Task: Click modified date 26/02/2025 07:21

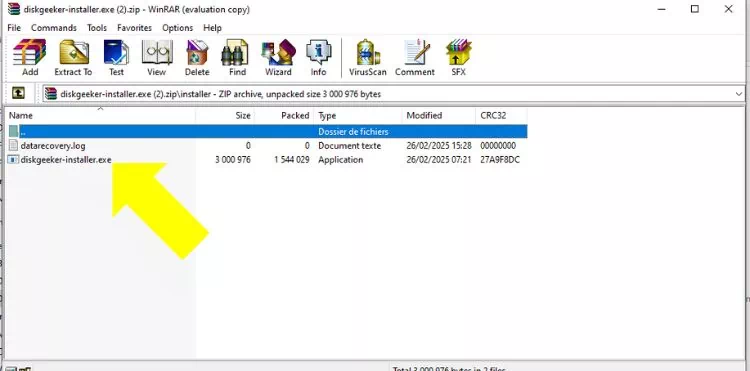Action: [439, 160]
